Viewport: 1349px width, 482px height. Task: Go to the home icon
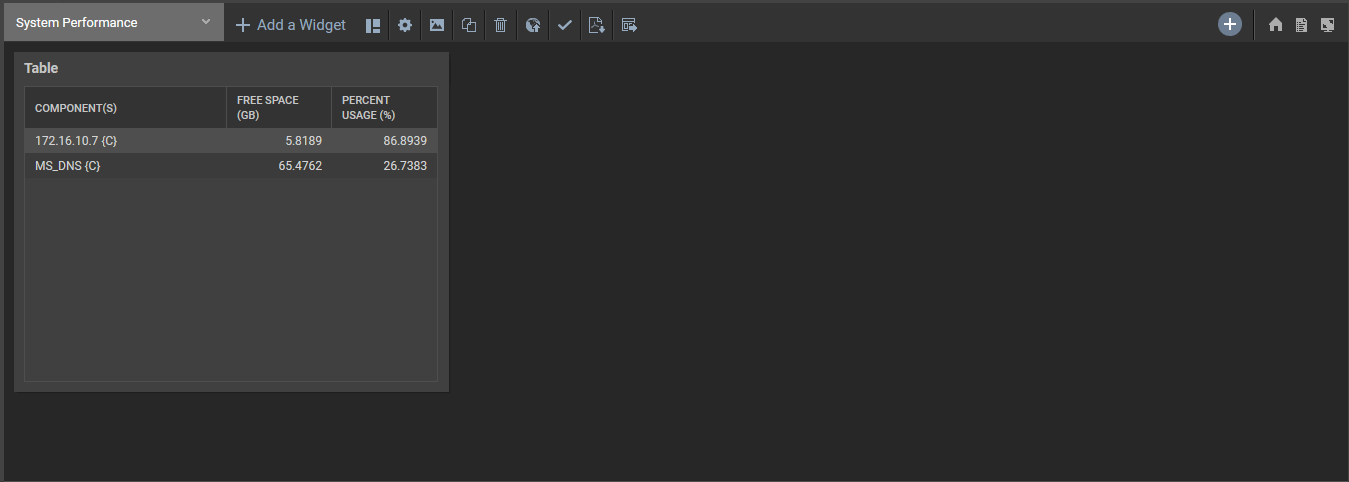1275,25
